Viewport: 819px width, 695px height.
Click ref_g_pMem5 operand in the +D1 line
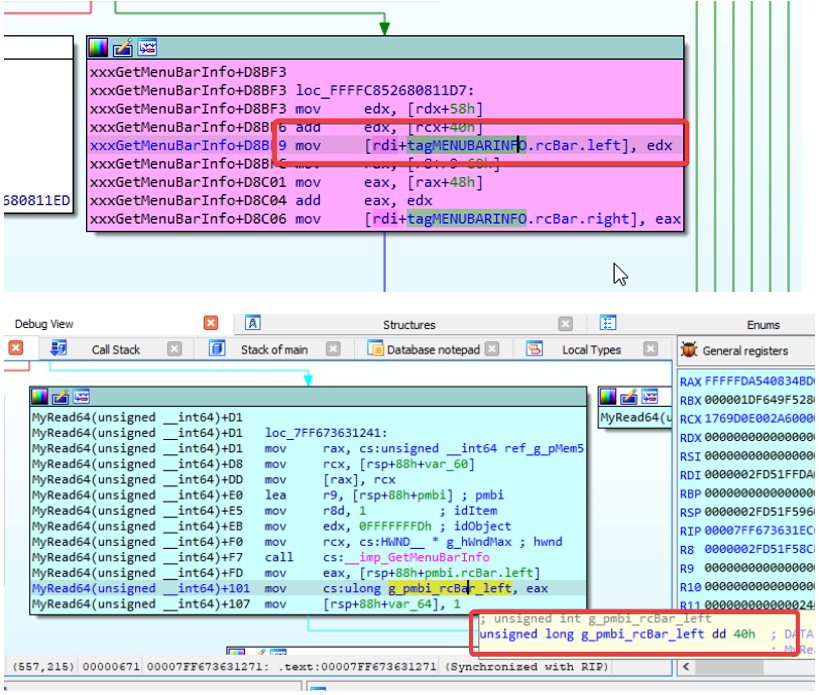point(544,449)
